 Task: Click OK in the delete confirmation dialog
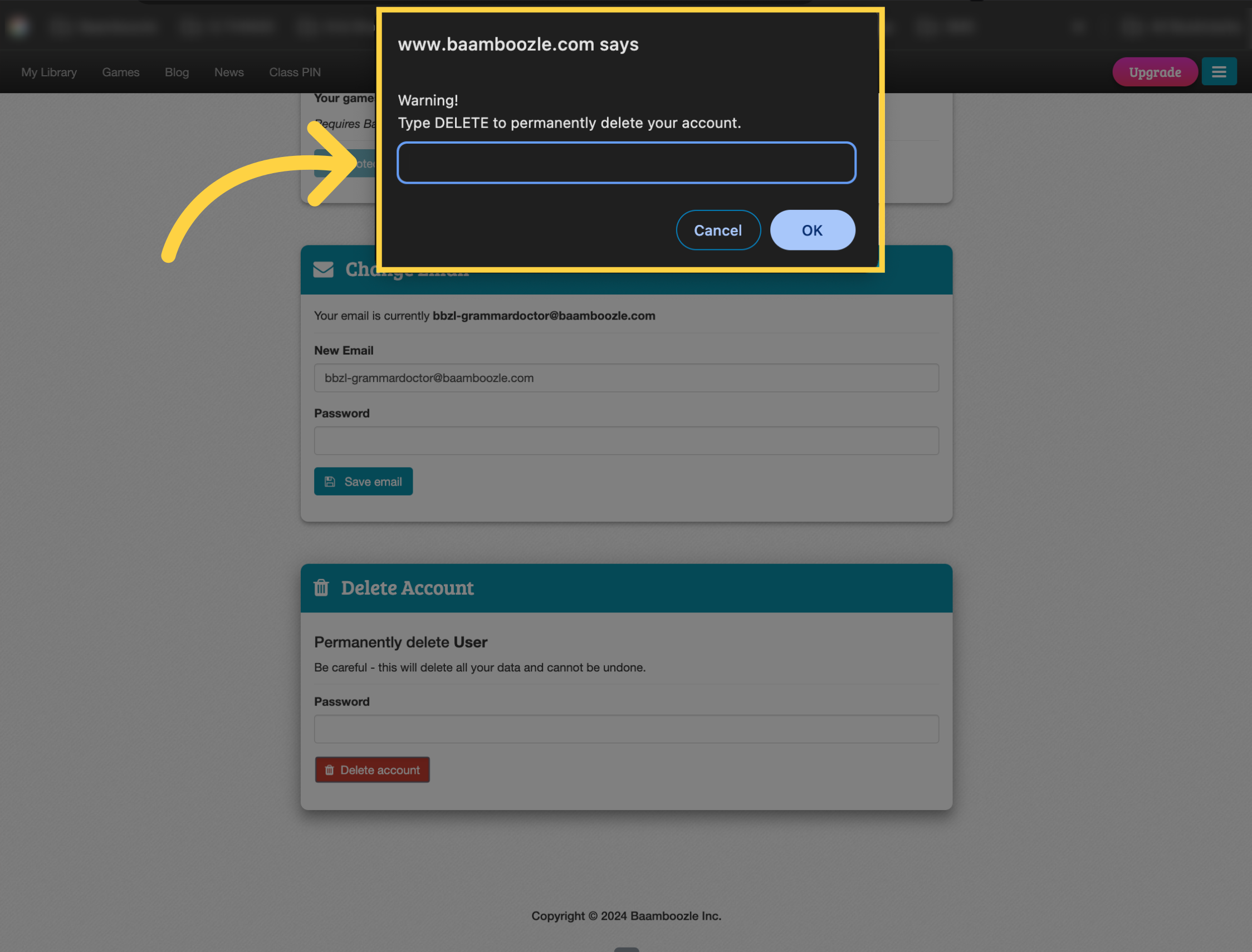pos(812,230)
